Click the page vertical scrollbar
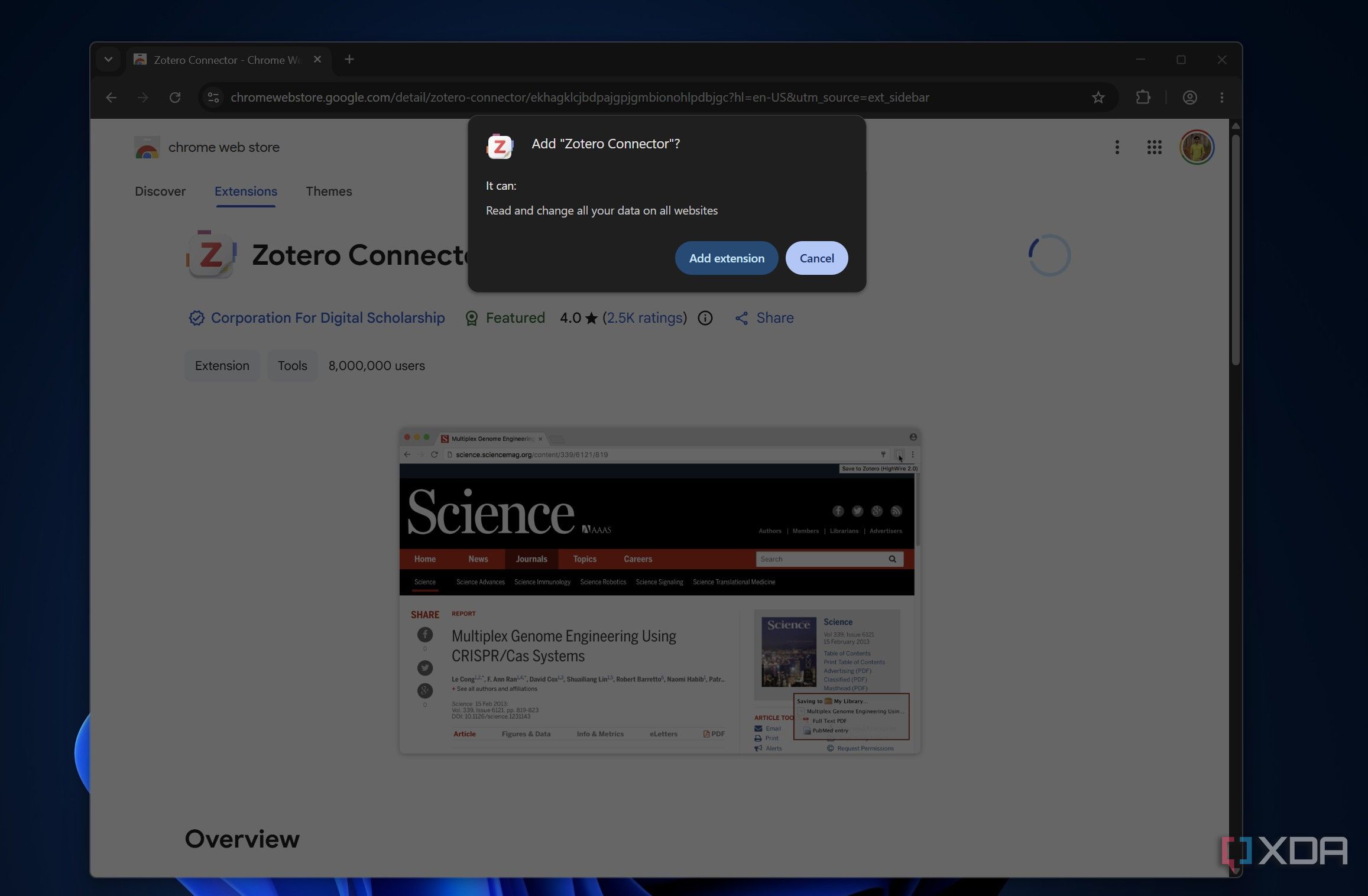Image resolution: width=1368 pixels, height=896 pixels. tap(1236, 250)
